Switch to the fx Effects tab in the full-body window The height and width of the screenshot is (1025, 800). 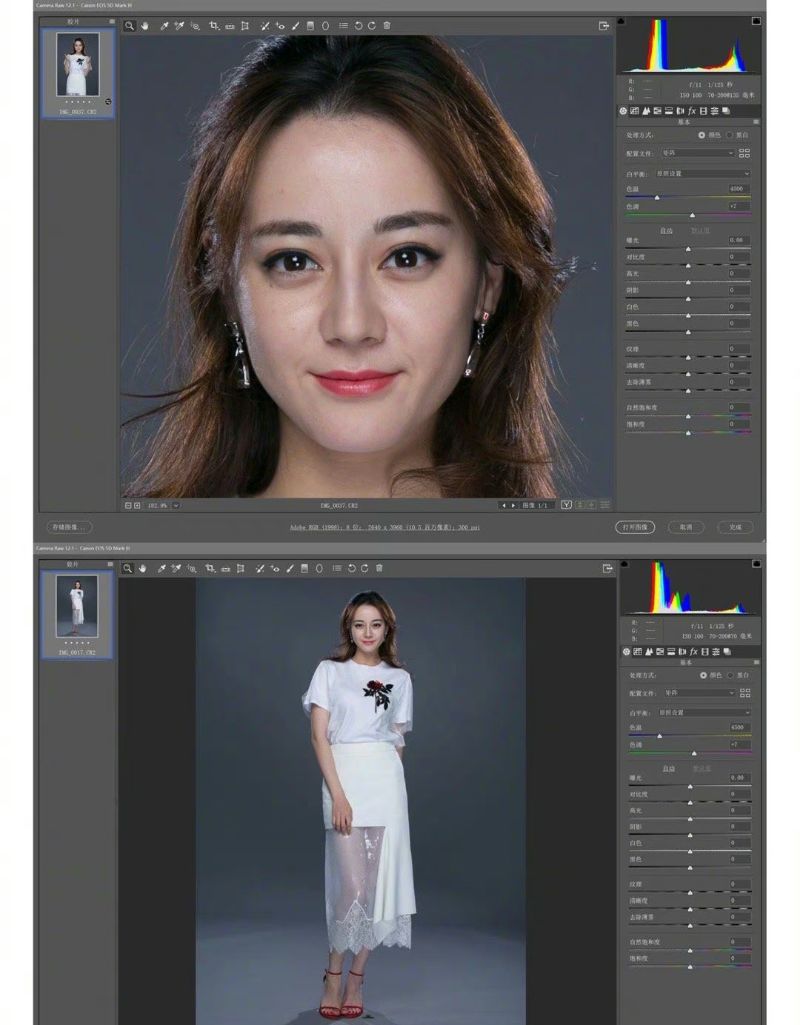691,651
